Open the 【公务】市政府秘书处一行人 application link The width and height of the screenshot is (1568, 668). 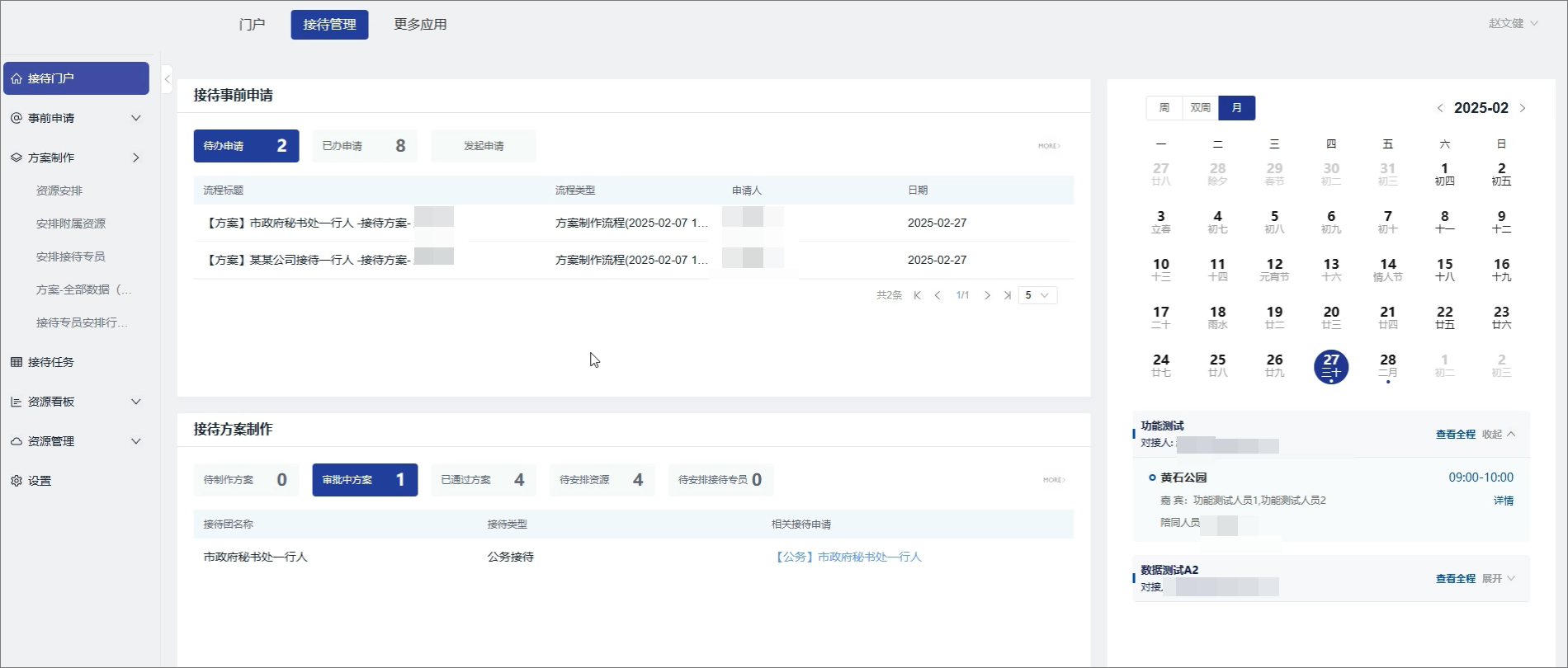tap(848, 557)
